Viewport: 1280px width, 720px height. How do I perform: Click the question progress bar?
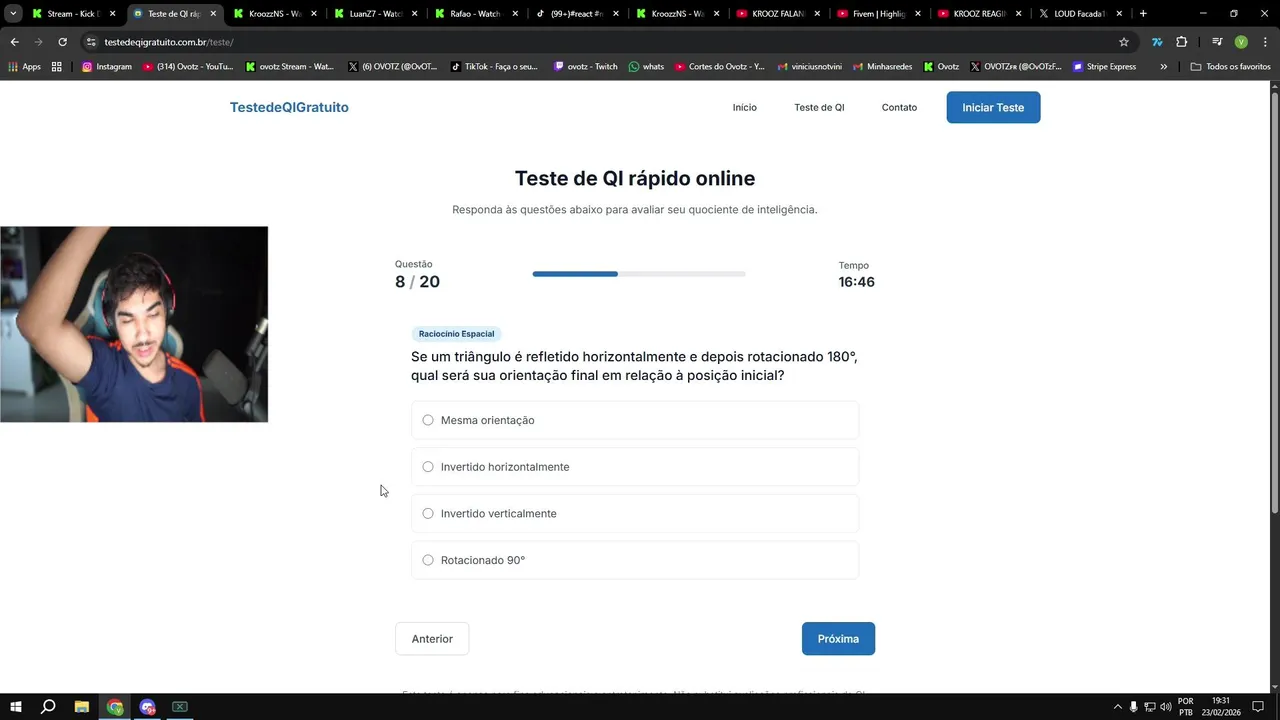point(639,274)
